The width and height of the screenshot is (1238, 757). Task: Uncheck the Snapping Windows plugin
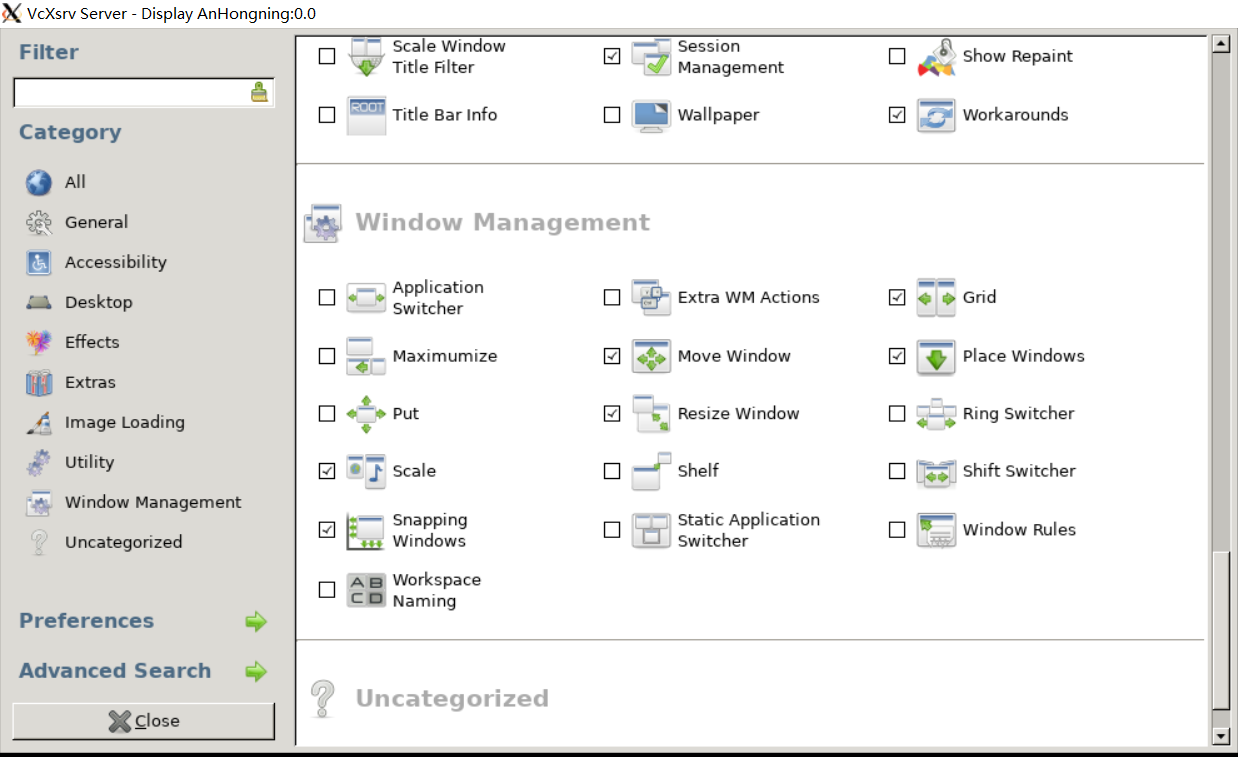327,530
